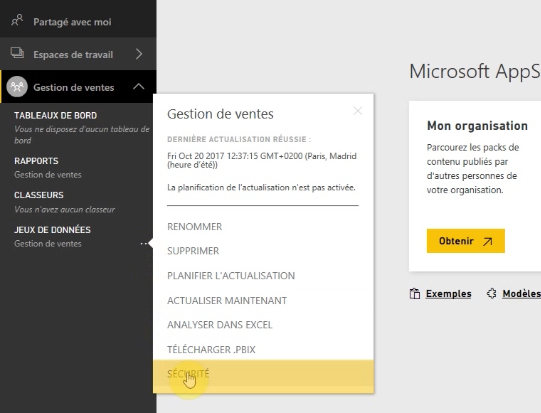Choose SUPPRIMER from the dataset menu

click(193, 251)
